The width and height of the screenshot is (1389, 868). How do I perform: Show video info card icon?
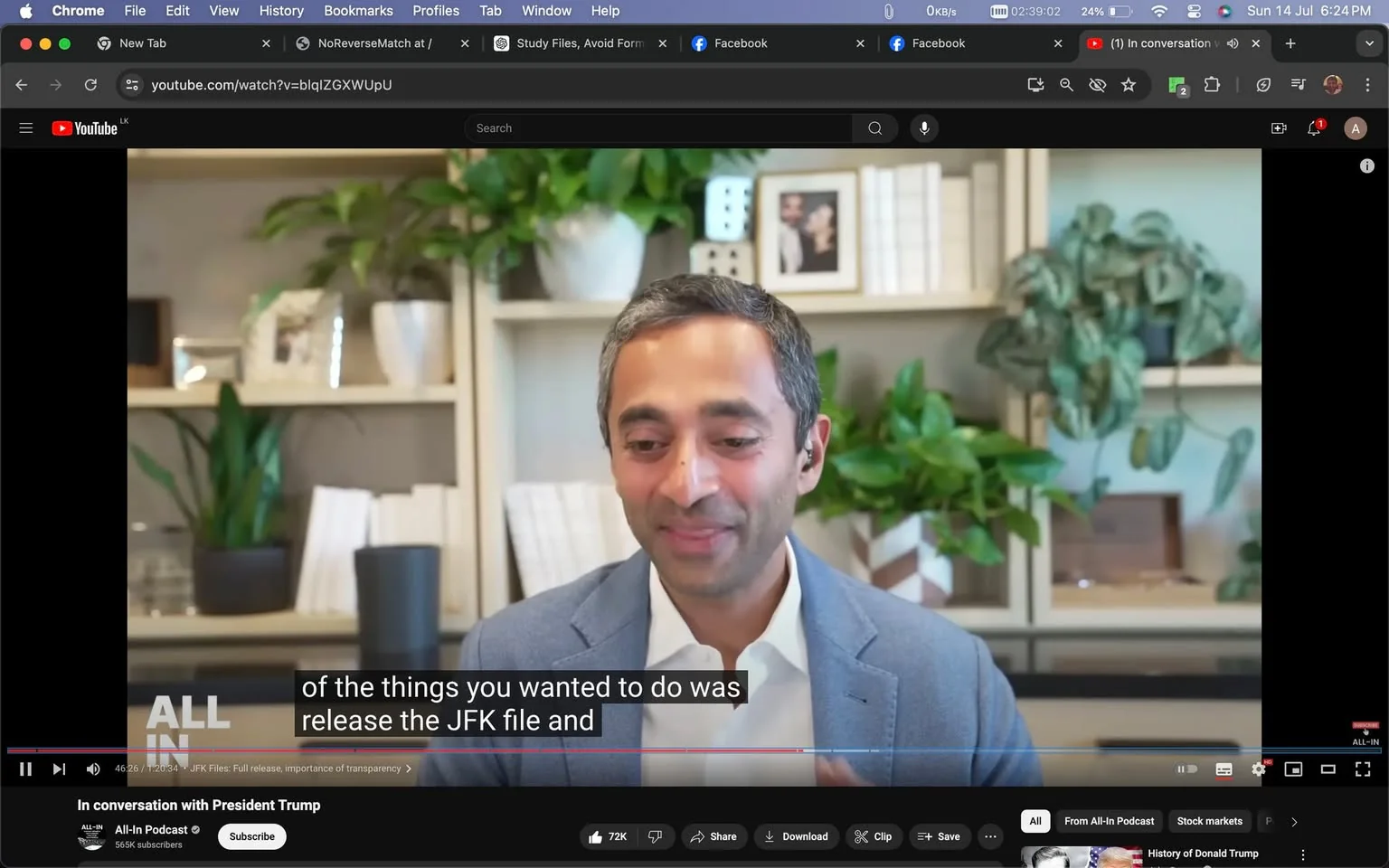tap(1366, 165)
